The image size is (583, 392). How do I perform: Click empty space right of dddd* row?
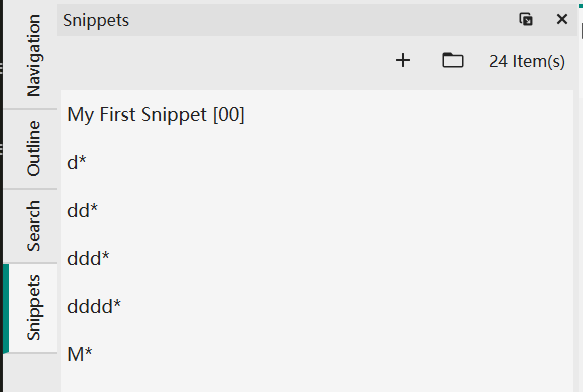(346, 306)
